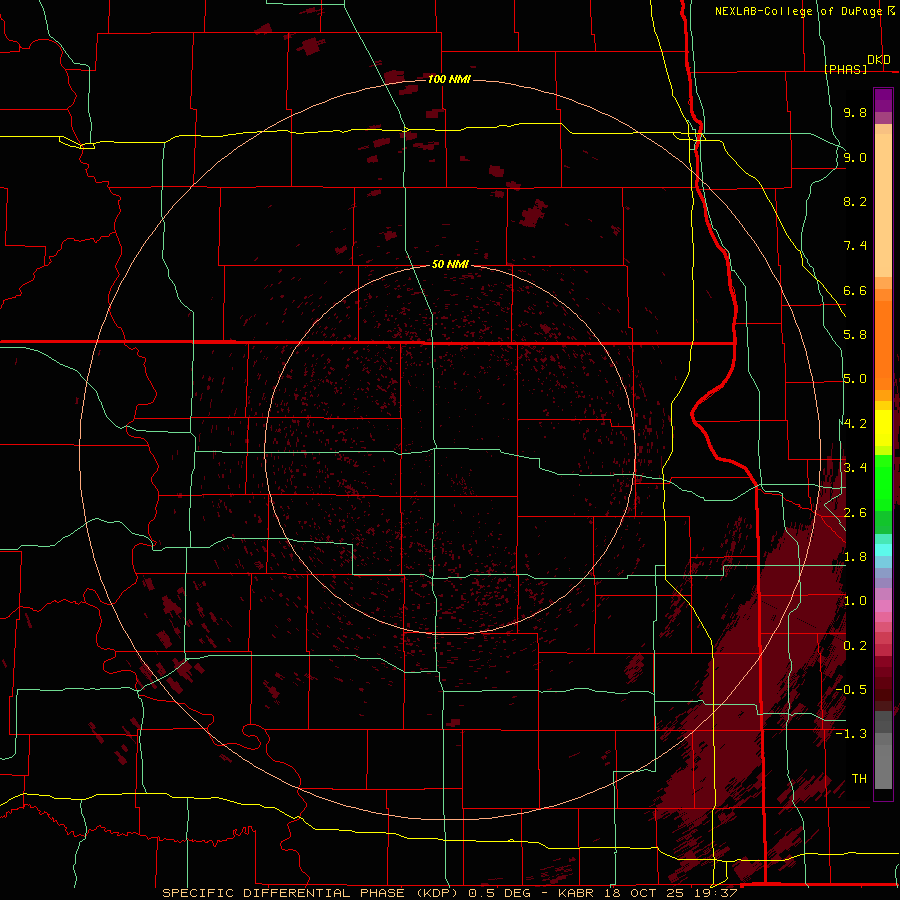Viewport: 900px width, 900px height.
Task: Select the yellow color bar segment
Action: 883,428
